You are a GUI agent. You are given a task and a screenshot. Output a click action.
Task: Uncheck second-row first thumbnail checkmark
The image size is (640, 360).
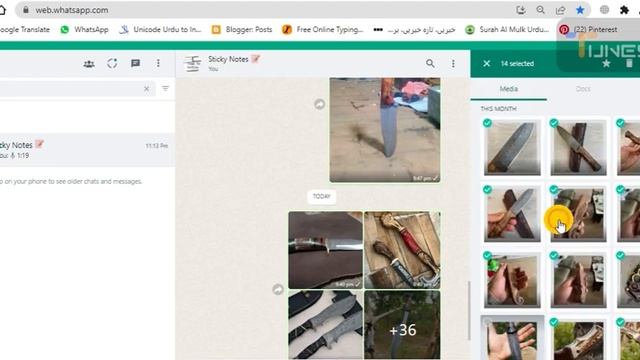click(487, 189)
